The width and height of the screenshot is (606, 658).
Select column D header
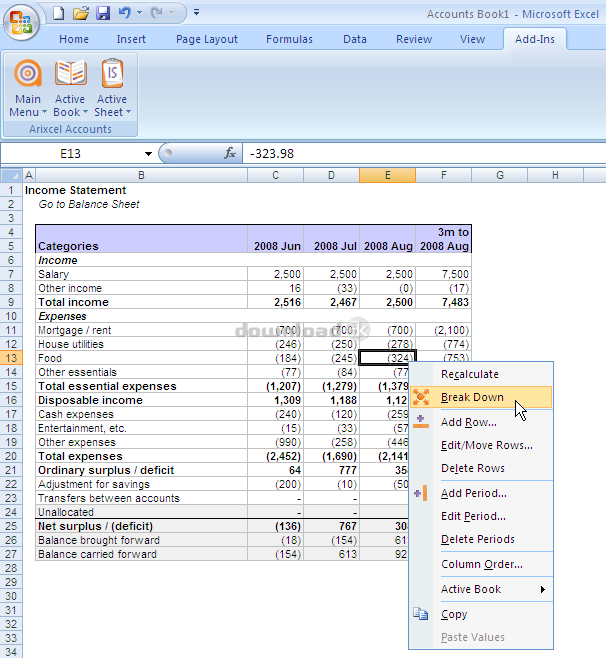(x=331, y=175)
